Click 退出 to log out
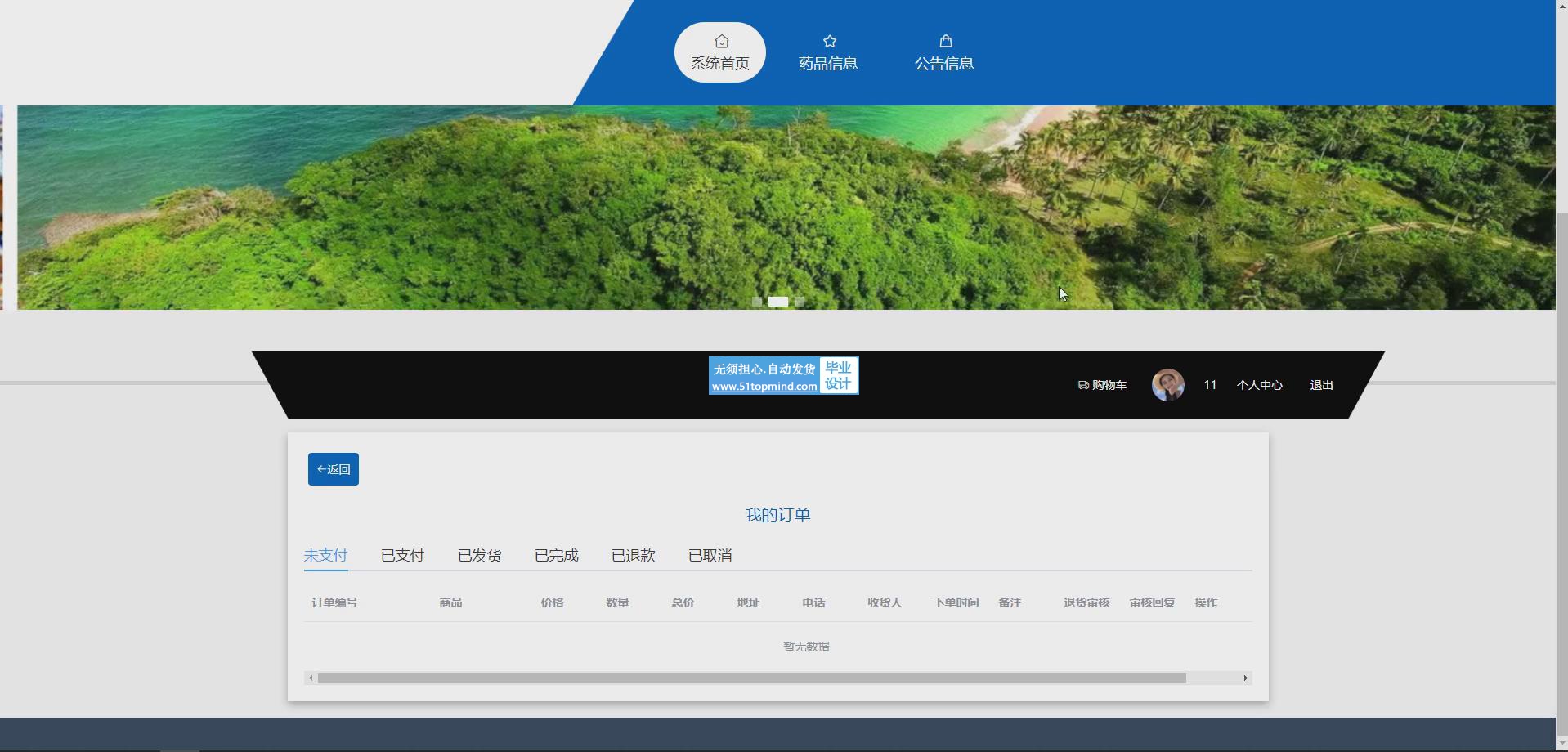Image resolution: width=1568 pixels, height=752 pixels. point(1321,385)
